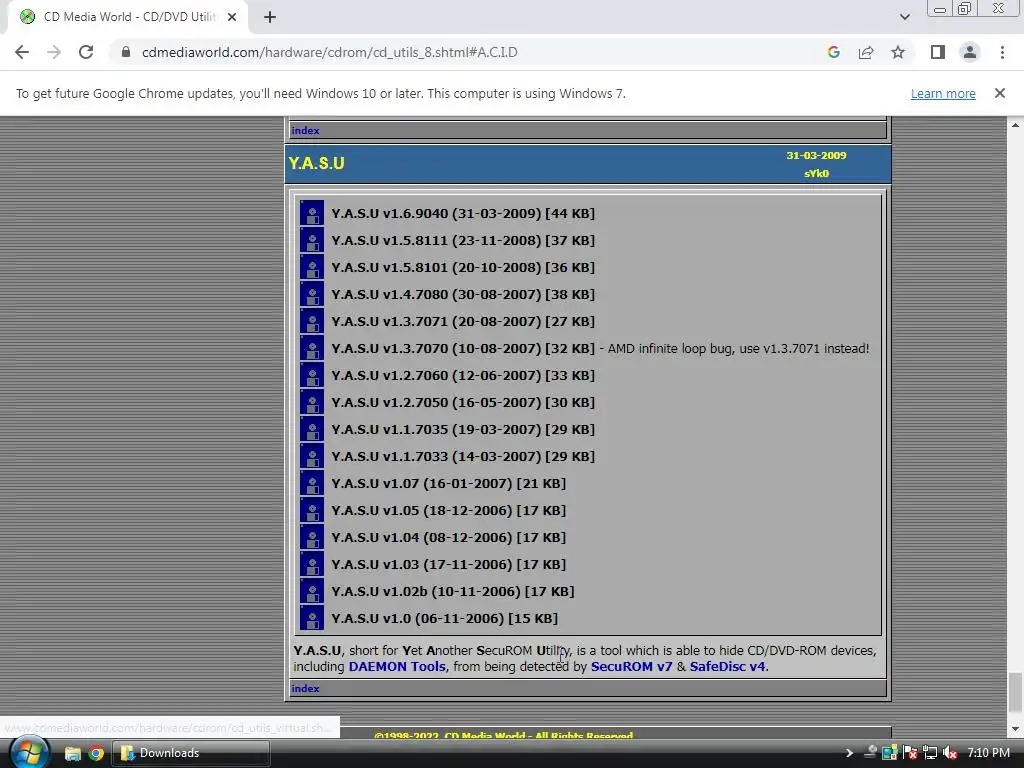Click the download icon for Y.A.S.U v1.6.9040
Viewport: 1024px width, 768px height.
(x=312, y=214)
